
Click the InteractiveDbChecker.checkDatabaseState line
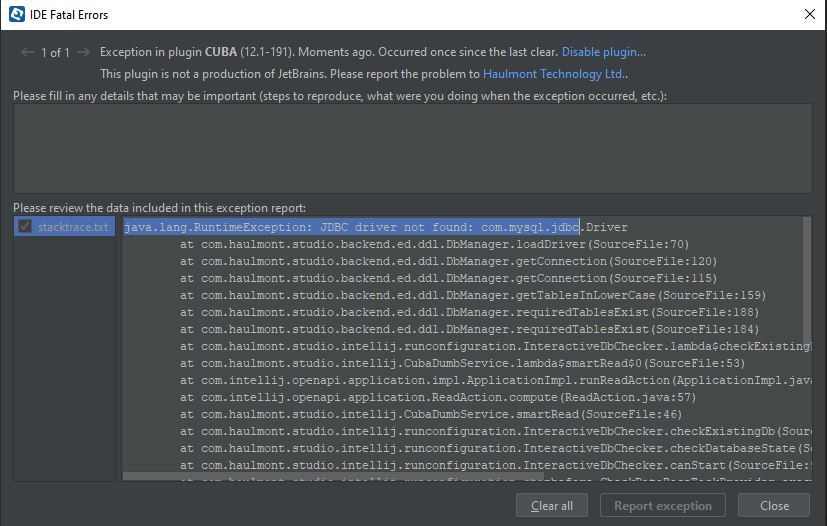point(495,448)
